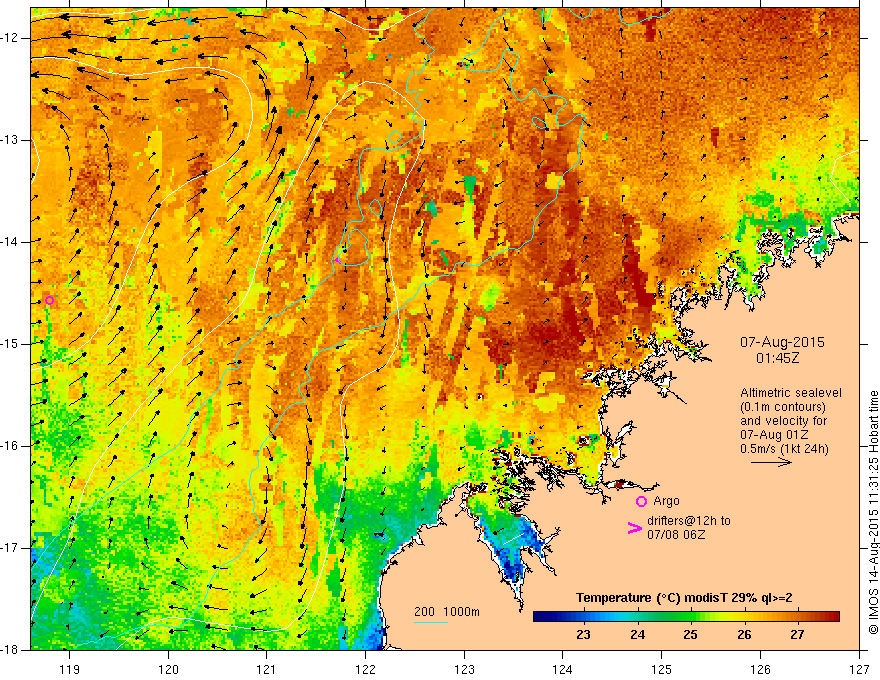
Task: Select the temperature color bar
Action: point(686,617)
